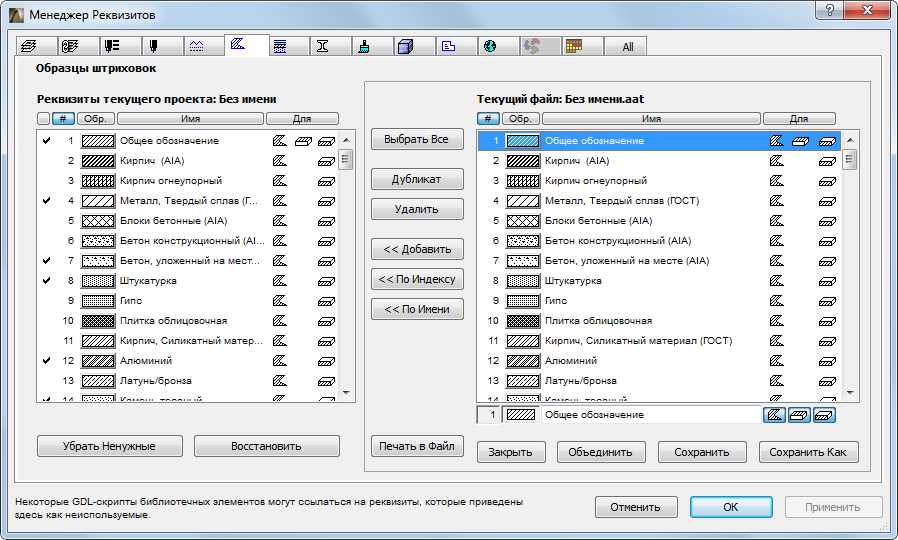This screenshot has height=540, width=898.
Task: Click Закрыть for the current file
Action: [511, 452]
